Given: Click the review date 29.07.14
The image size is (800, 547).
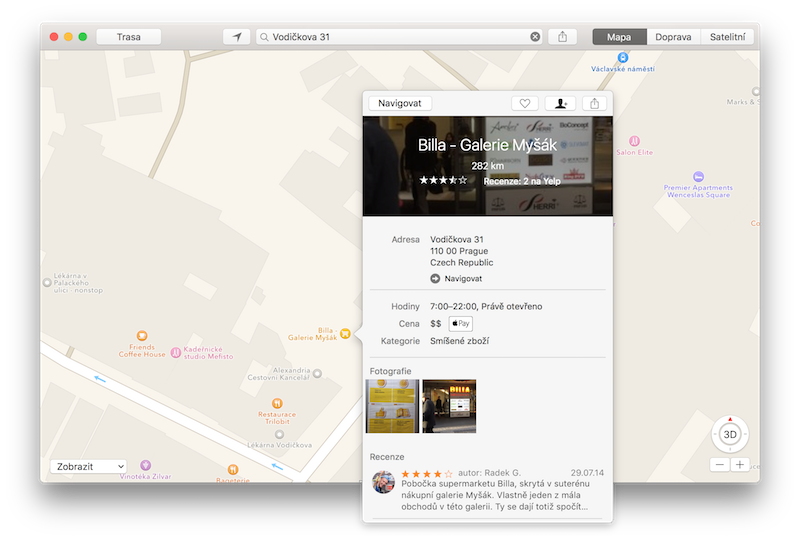Looking at the screenshot, I should 587,473.
